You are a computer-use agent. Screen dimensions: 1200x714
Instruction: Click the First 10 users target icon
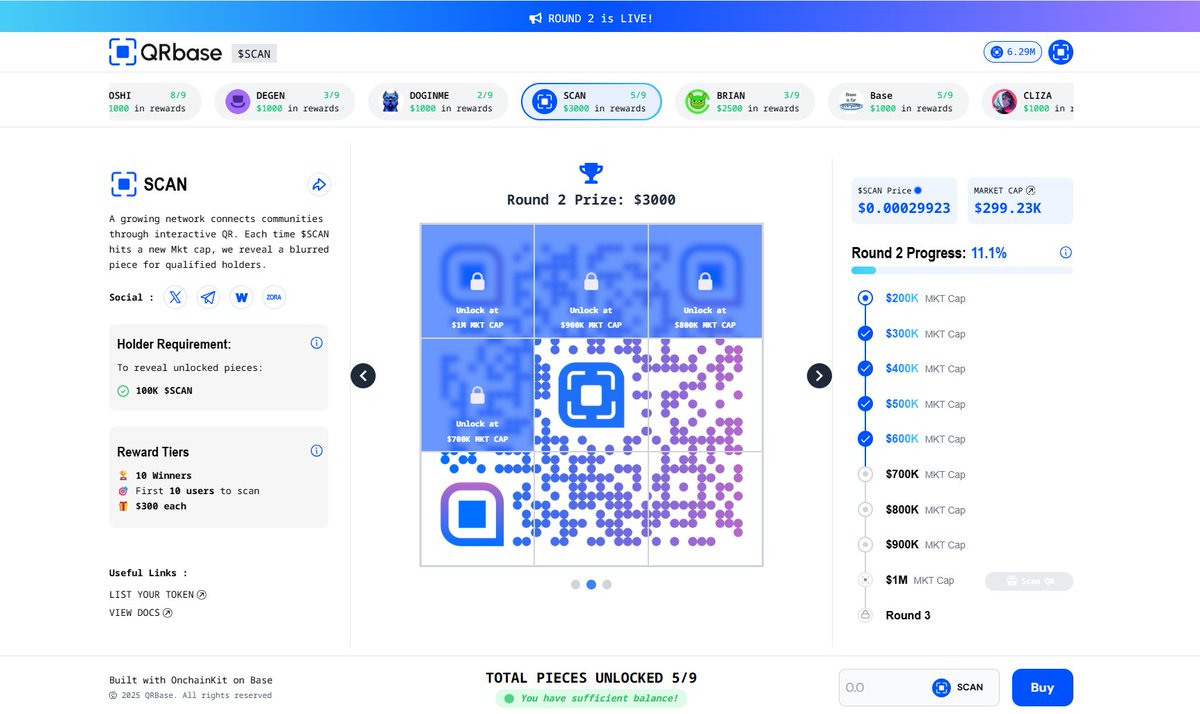click(x=123, y=491)
